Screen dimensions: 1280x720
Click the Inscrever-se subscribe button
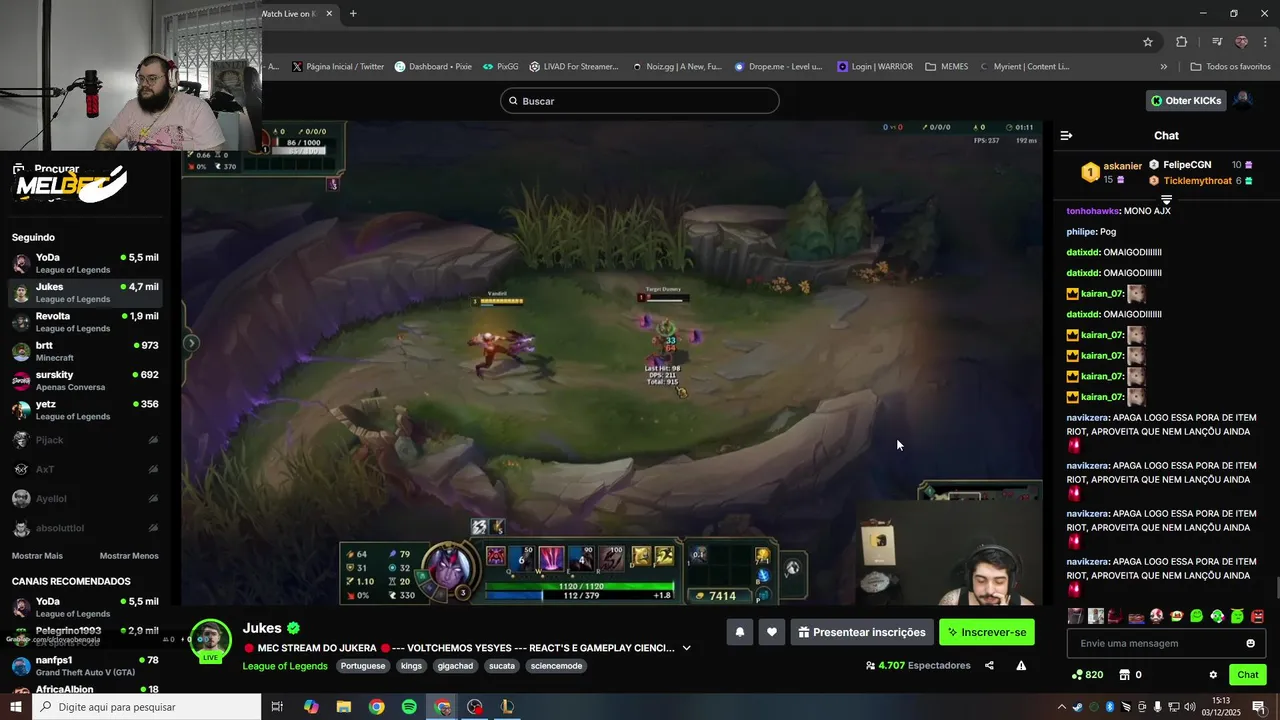coord(987,632)
